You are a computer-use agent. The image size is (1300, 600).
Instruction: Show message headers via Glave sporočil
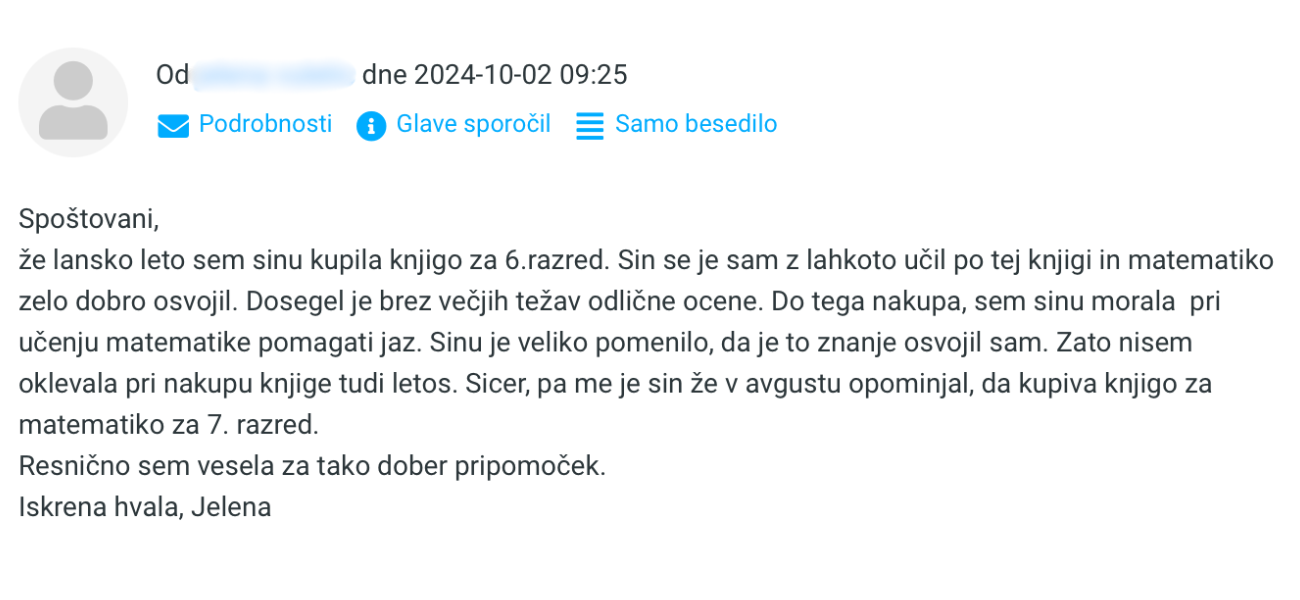pos(473,124)
